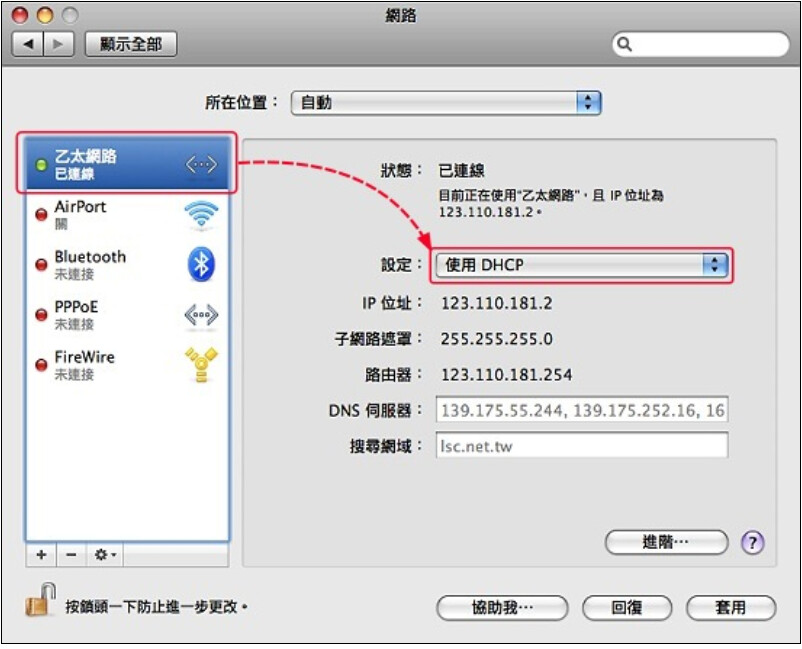This screenshot has width=802, height=649.
Task: Click the 套用 apply button
Action: pos(731,608)
